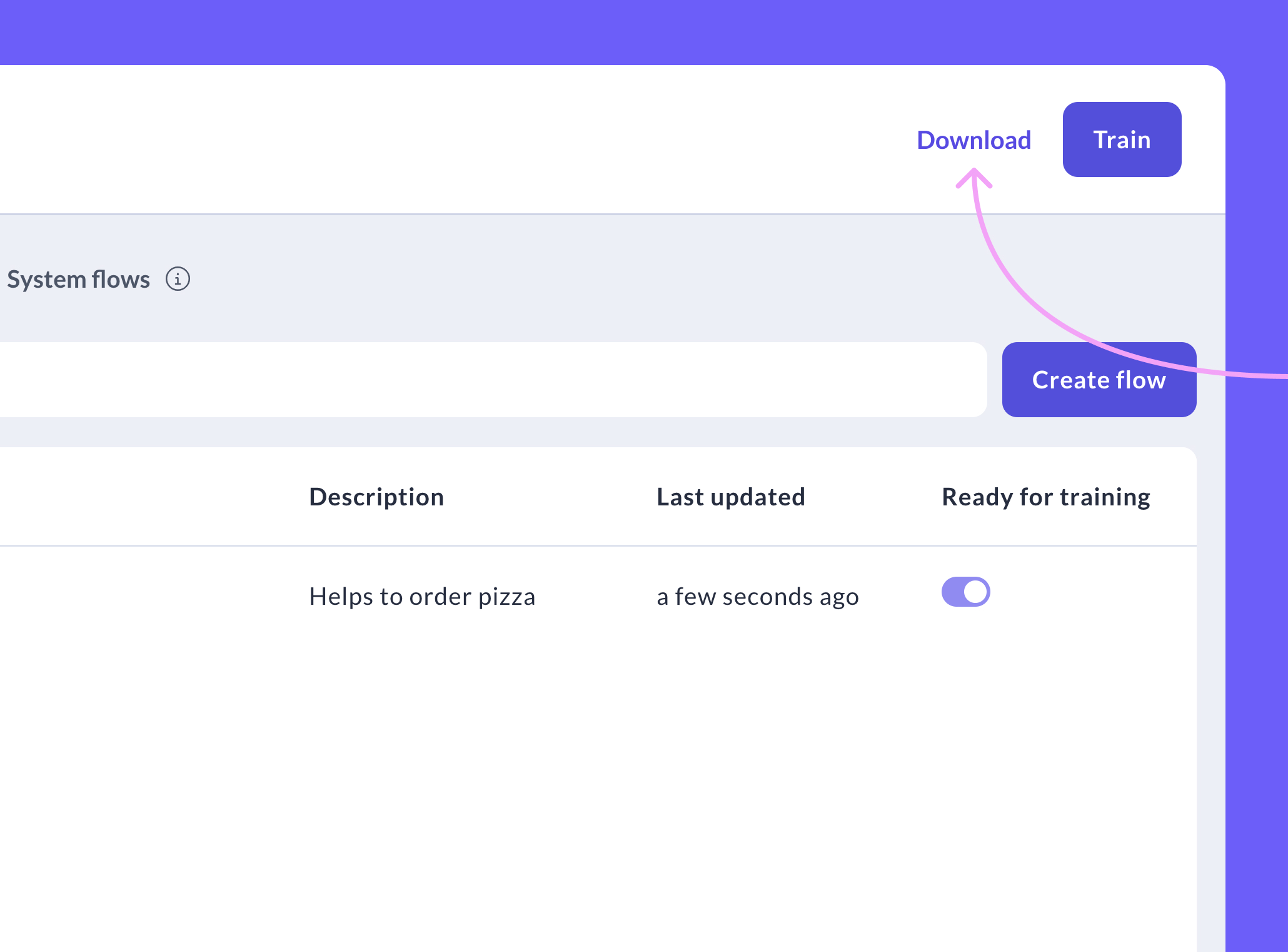Image resolution: width=1288 pixels, height=952 pixels.
Task: Disable Ready for training for pizza flow
Action: tap(965, 592)
